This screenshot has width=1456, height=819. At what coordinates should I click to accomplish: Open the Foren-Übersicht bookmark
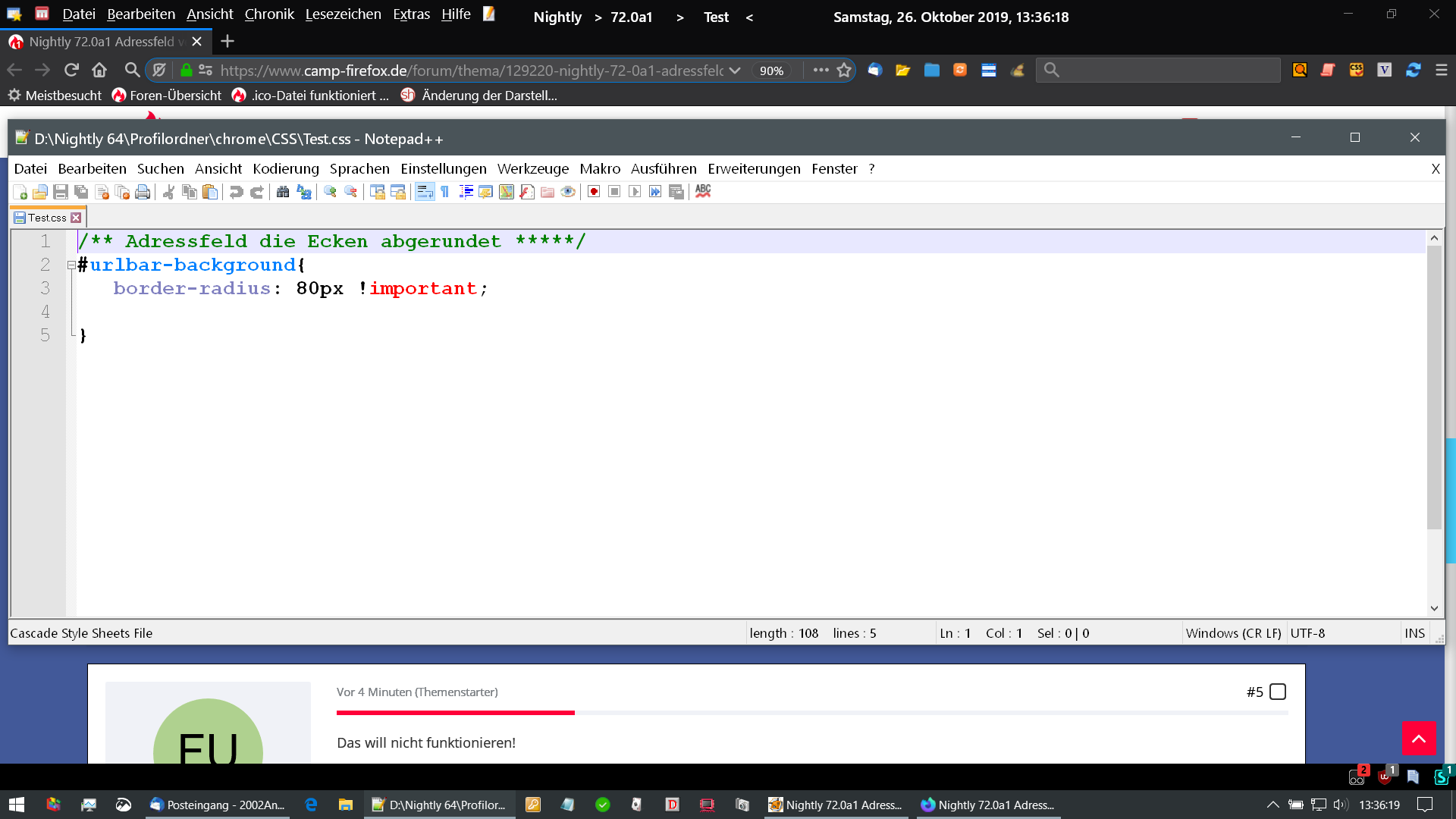167,96
